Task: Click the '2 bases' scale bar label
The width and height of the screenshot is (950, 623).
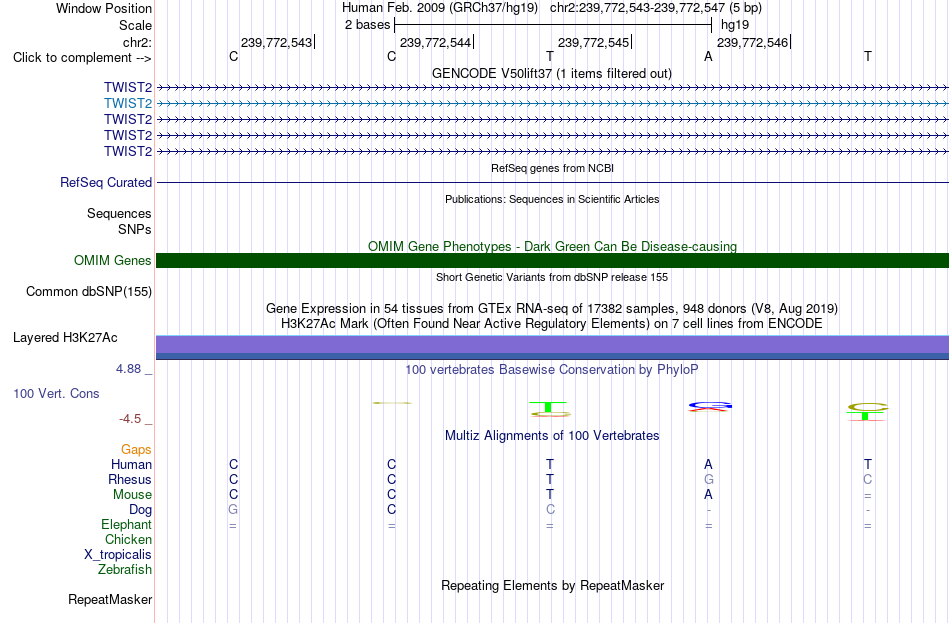Action: point(368,25)
